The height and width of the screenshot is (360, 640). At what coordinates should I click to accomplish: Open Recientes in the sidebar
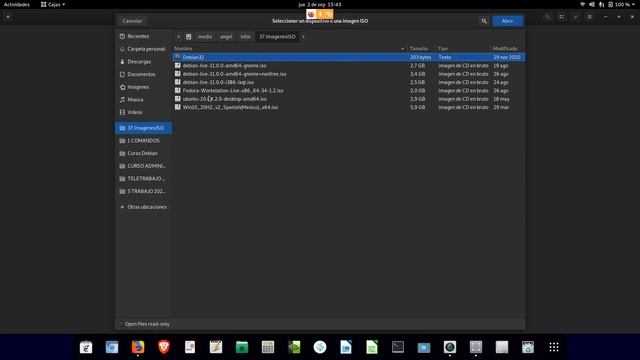click(143, 36)
